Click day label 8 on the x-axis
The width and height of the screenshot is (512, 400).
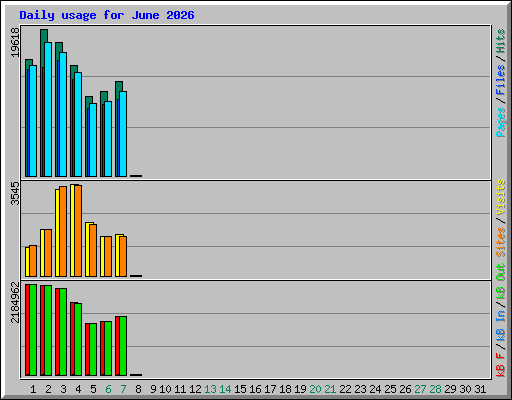click(x=138, y=389)
